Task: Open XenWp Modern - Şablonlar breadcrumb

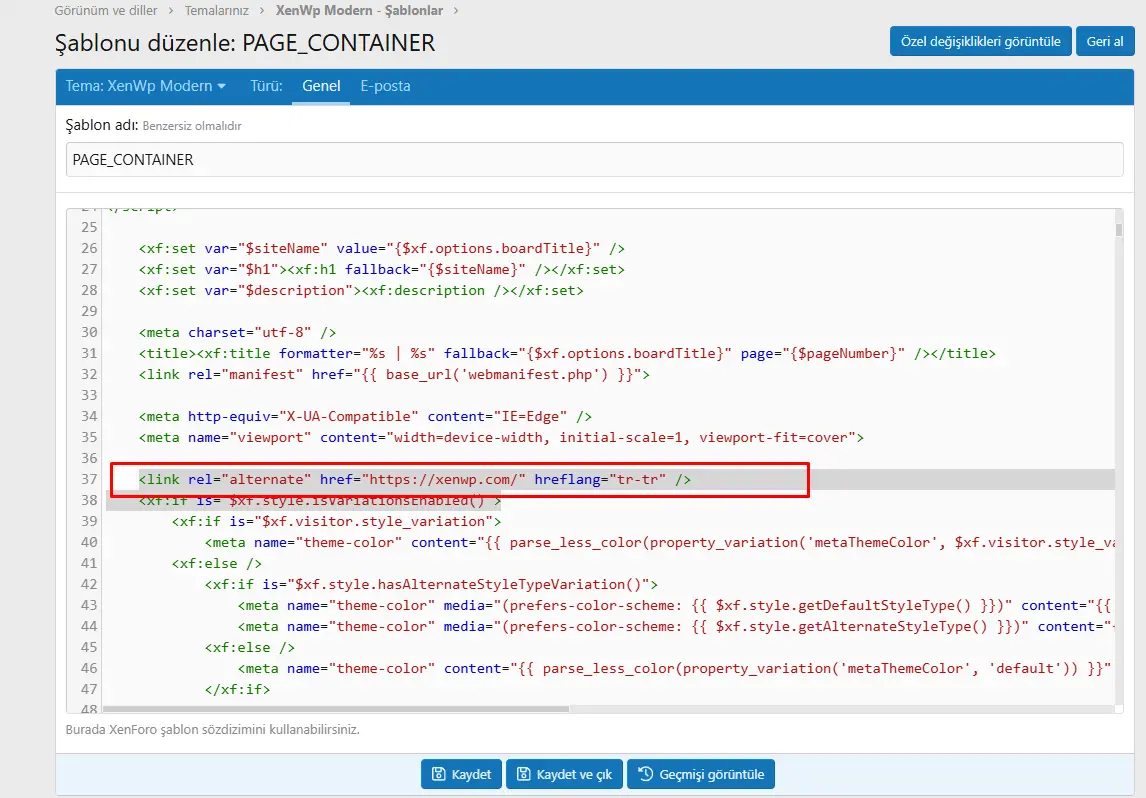Action: click(359, 10)
